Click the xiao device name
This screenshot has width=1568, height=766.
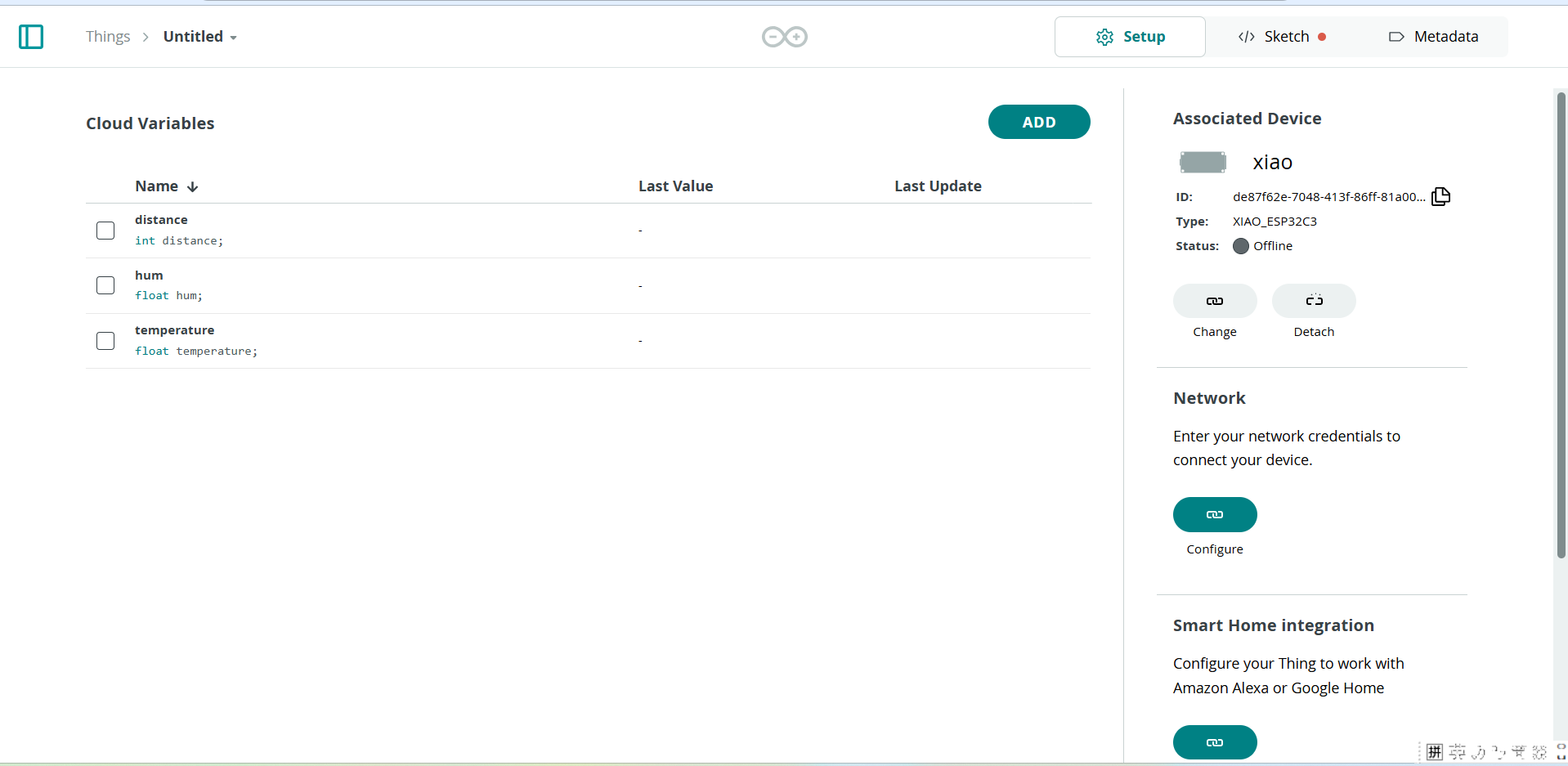[1272, 162]
